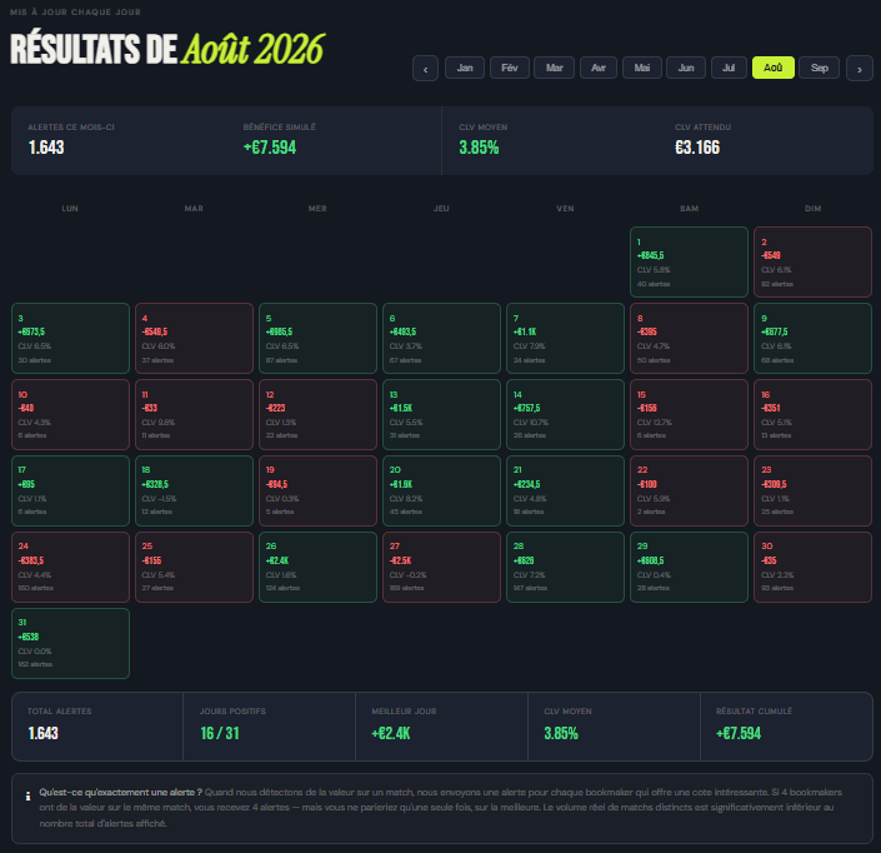Go to previous months with left chevron
Screen dimensions: 881x853
click(425, 69)
